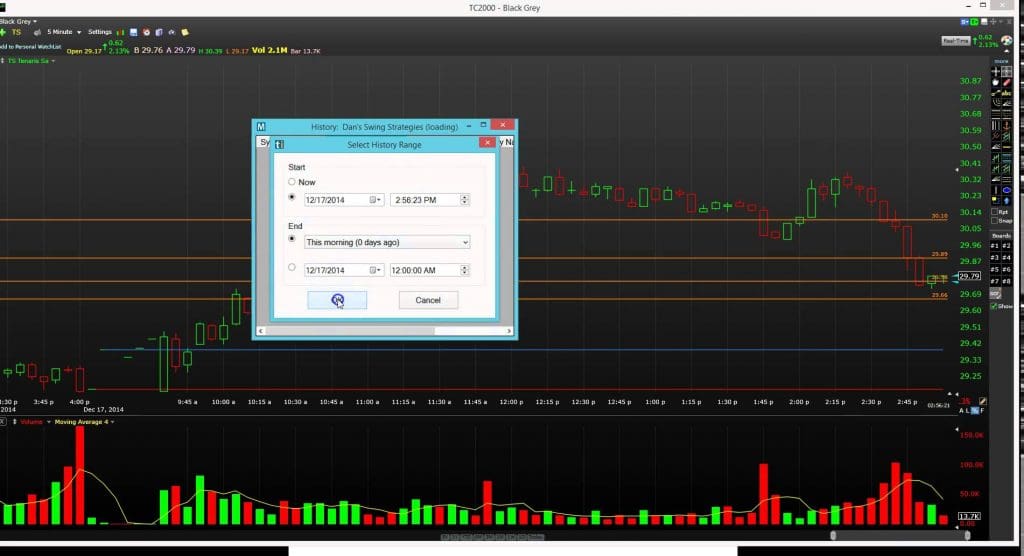Click calendar icon beside End date 12/17/2014
Image resolution: width=1024 pixels, height=556 pixels.
pyautogui.click(x=375, y=270)
